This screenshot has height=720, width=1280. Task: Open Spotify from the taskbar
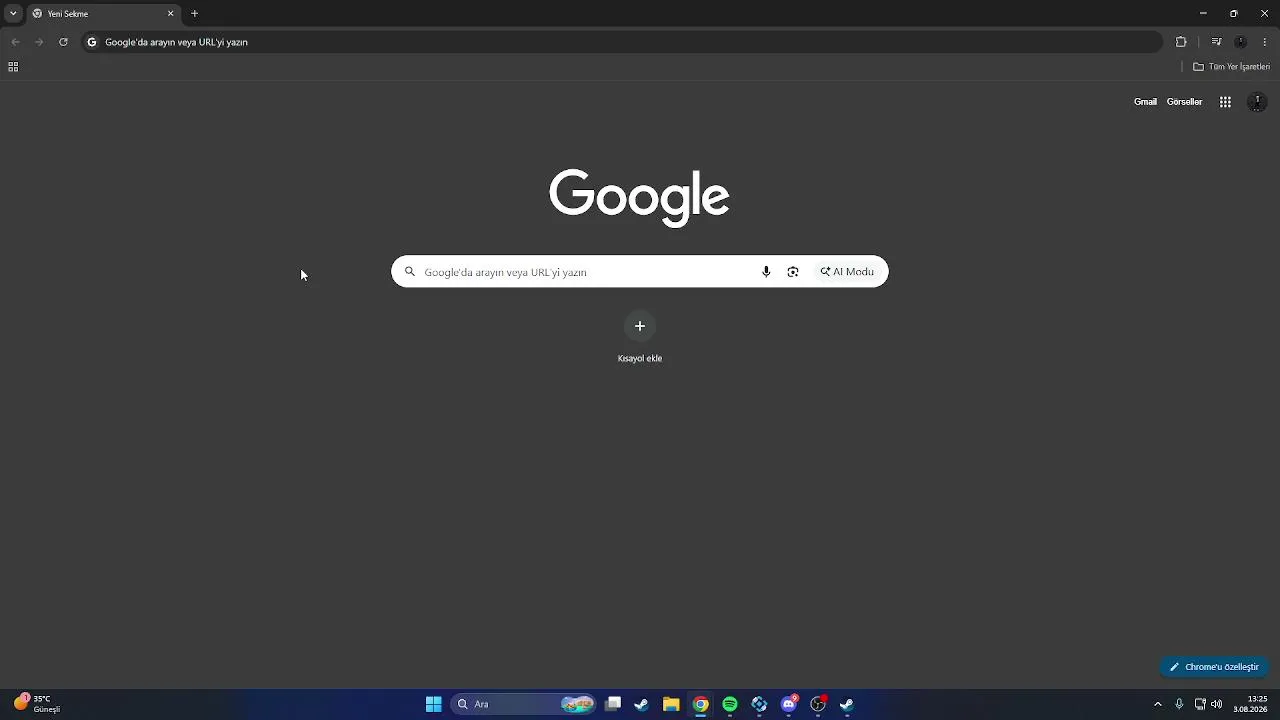point(730,704)
